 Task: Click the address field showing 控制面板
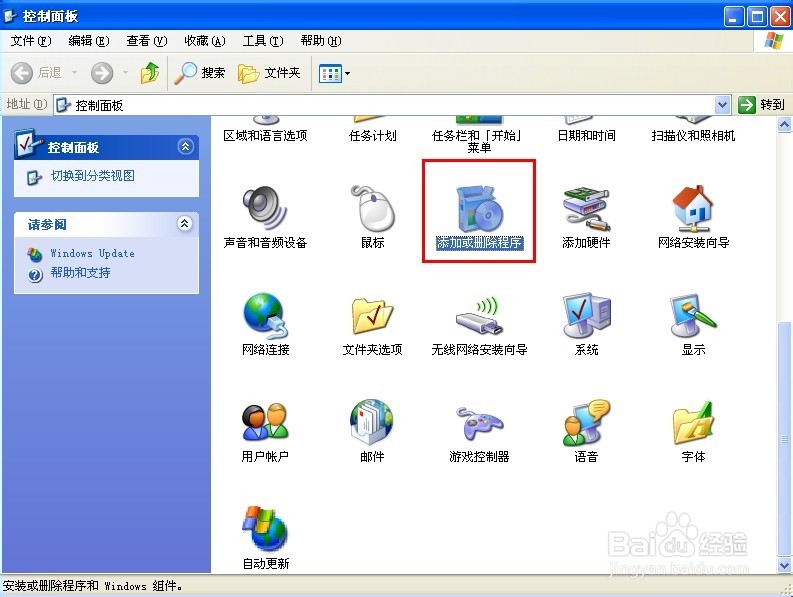[x=384, y=105]
